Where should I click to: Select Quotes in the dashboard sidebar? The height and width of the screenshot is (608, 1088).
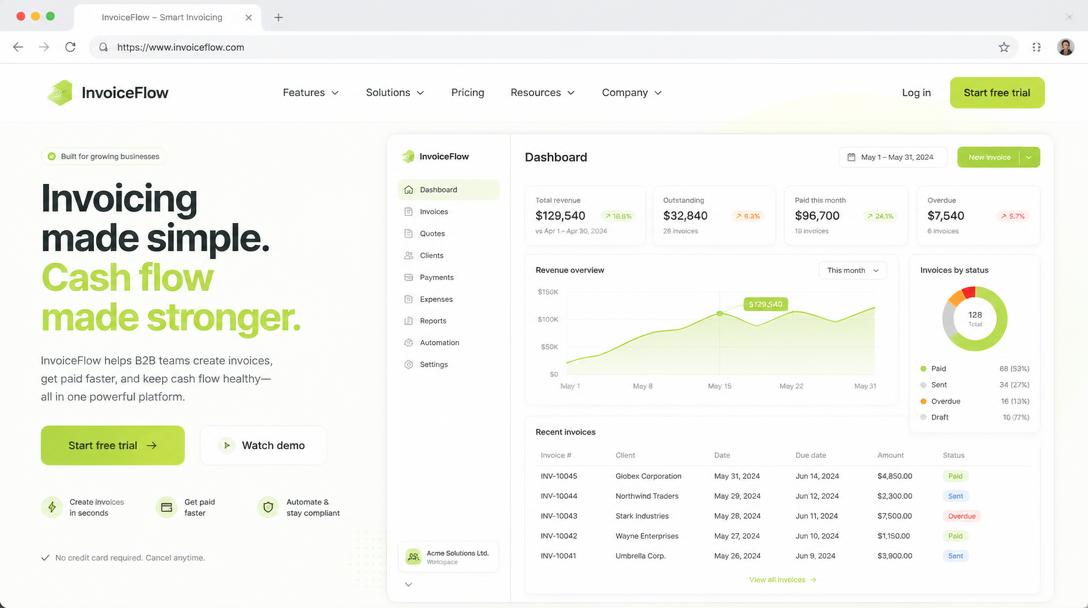449,233
